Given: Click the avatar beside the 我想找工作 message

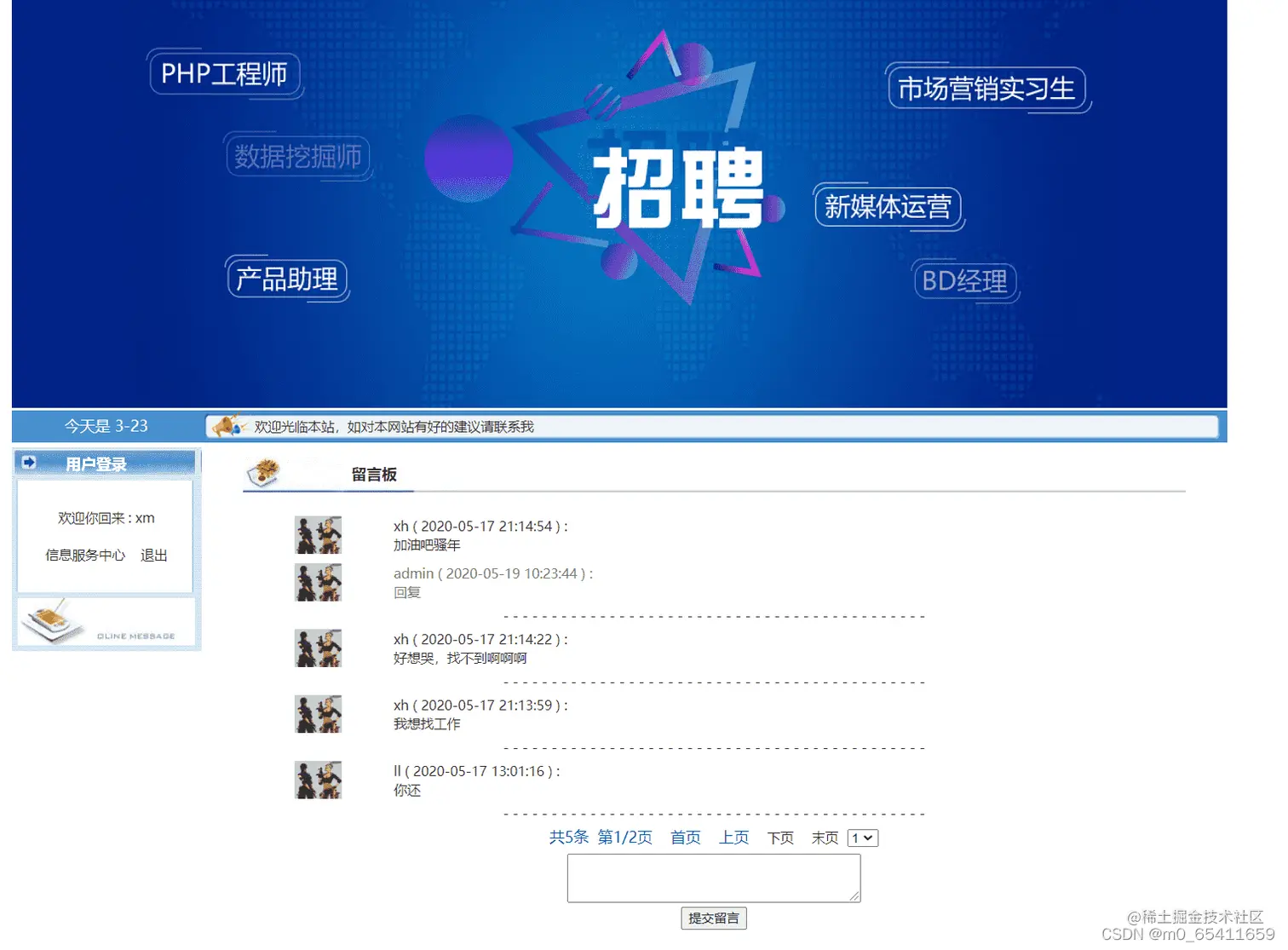Looking at the screenshot, I should pos(318,714).
